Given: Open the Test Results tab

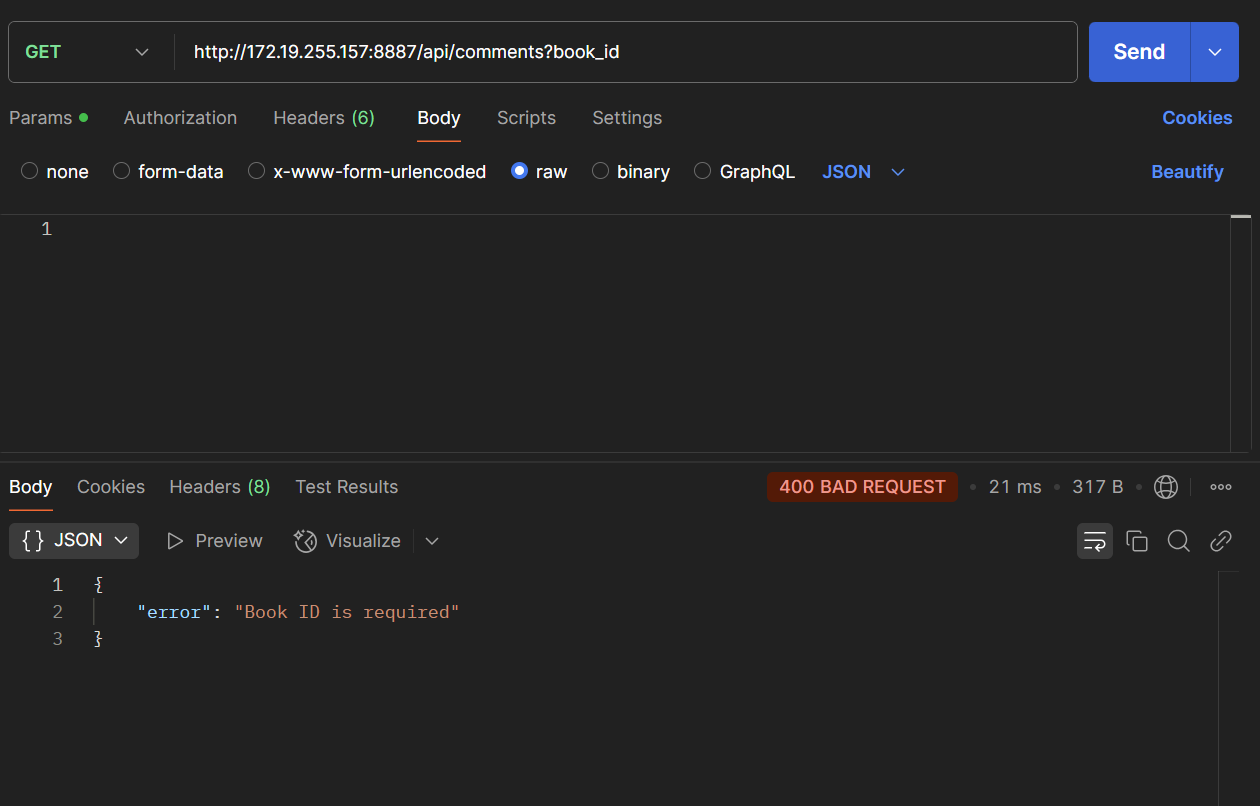Looking at the screenshot, I should [347, 487].
